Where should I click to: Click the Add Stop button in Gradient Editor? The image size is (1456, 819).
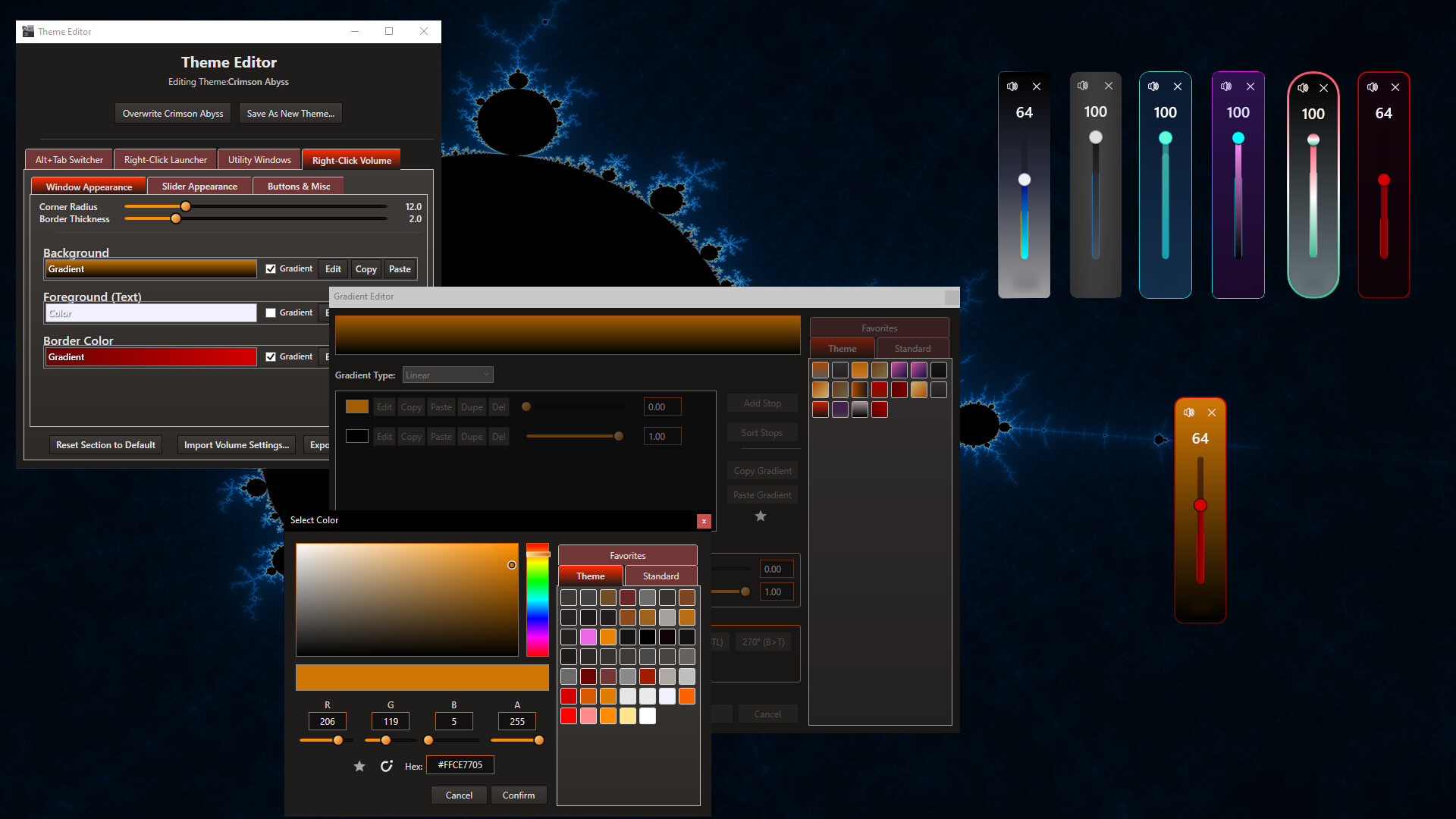coord(762,403)
